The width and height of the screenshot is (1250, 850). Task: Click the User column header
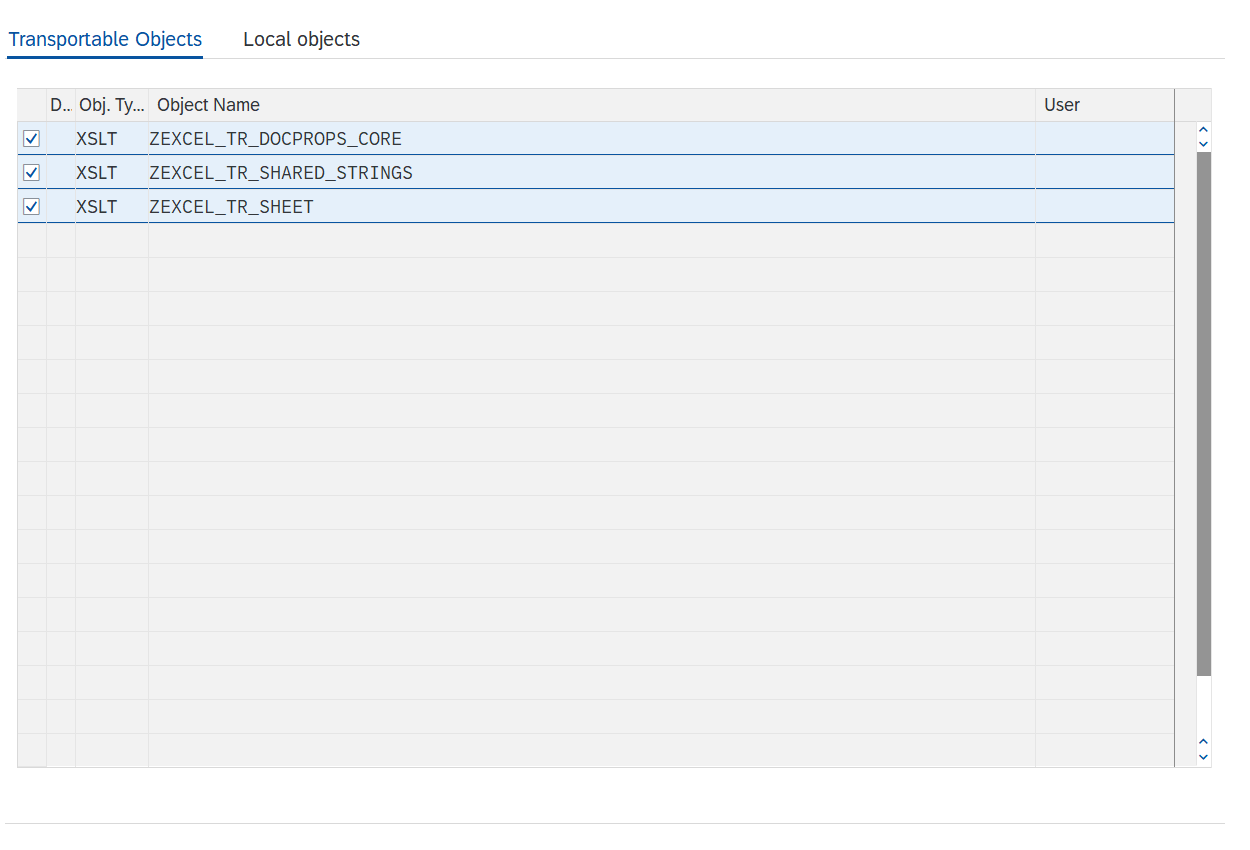(1062, 104)
